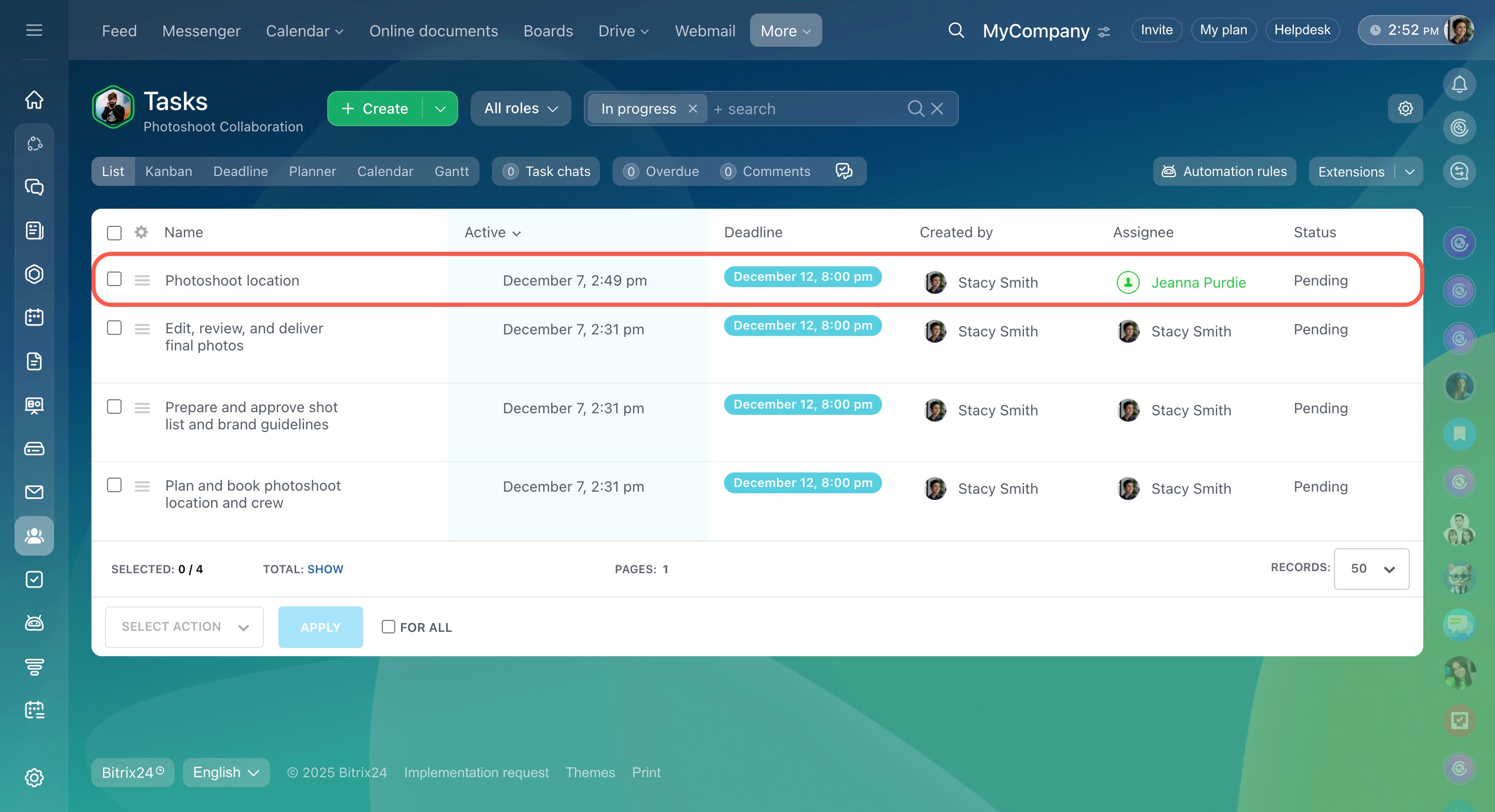This screenshot has height=812, width=1495.
Task: Click the search magnifier in the top bar
Action: (955, 30)
